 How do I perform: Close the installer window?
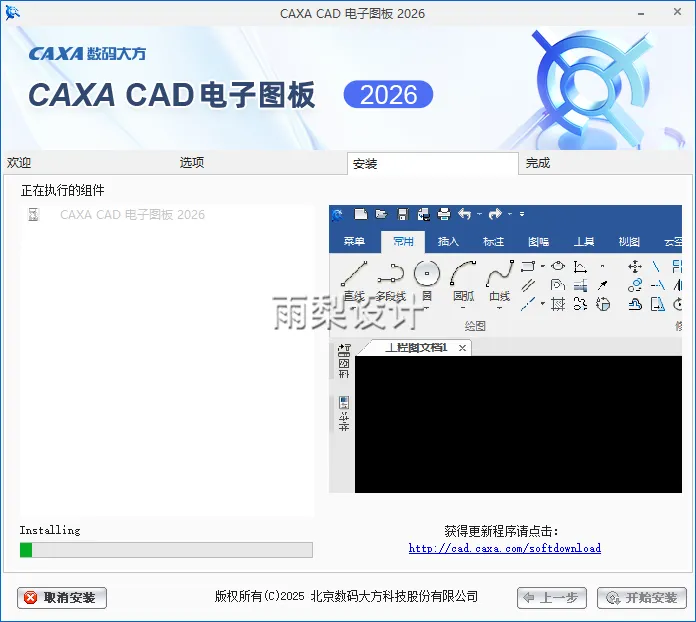[x=677, y=12]
